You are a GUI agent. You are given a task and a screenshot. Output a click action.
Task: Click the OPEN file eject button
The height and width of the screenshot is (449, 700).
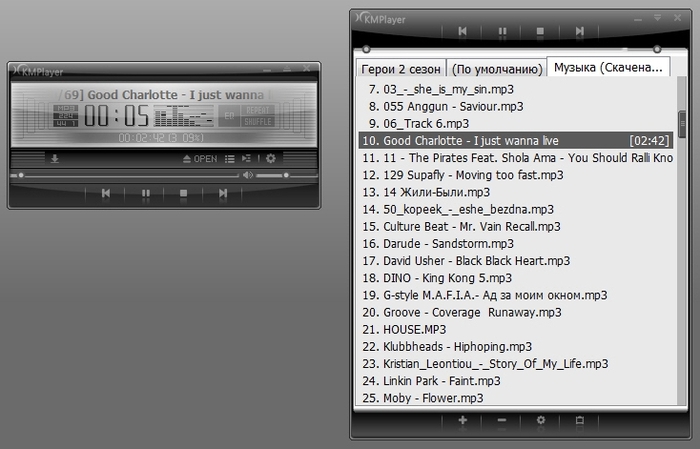(x=200, y=159)
